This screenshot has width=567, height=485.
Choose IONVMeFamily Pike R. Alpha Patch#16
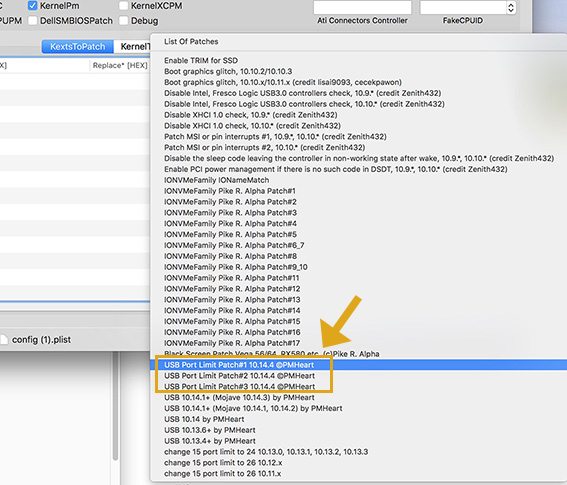pyautogui.click(x=359, y=332)
